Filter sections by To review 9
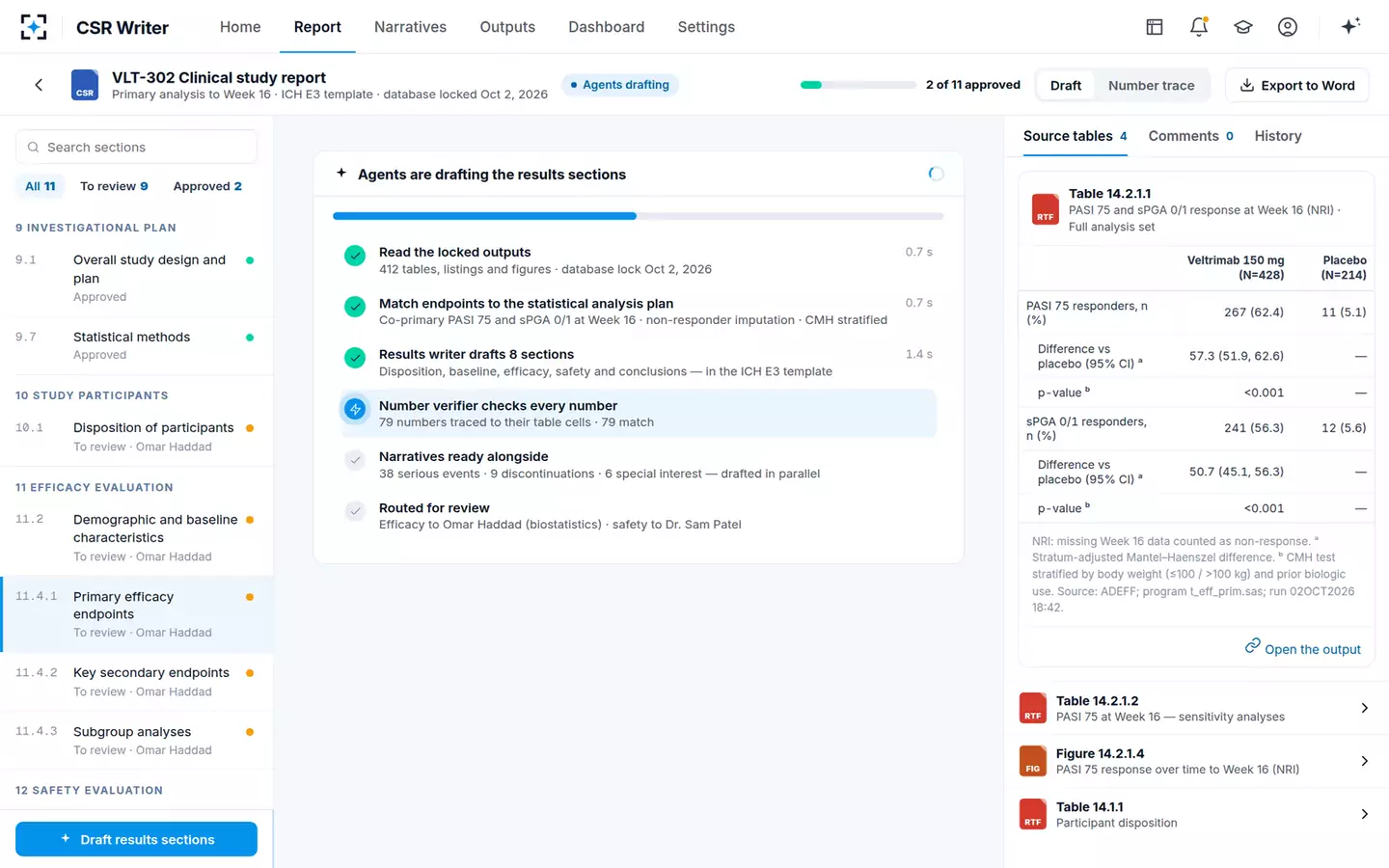This screenshot has width=1389, height=868. tap(114, 186)
